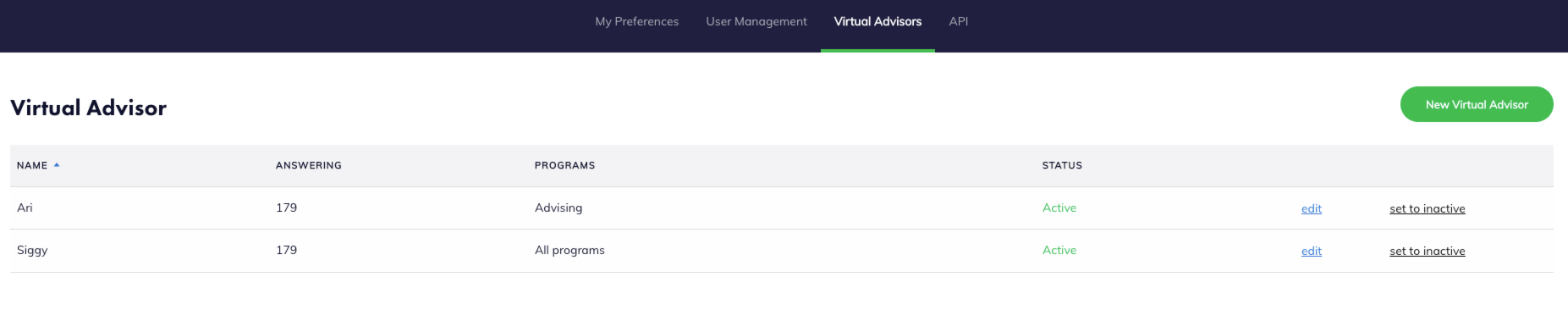The image size is (1568, 310).
Task: Click the All programs entry
Action: (x=569, y=250)
